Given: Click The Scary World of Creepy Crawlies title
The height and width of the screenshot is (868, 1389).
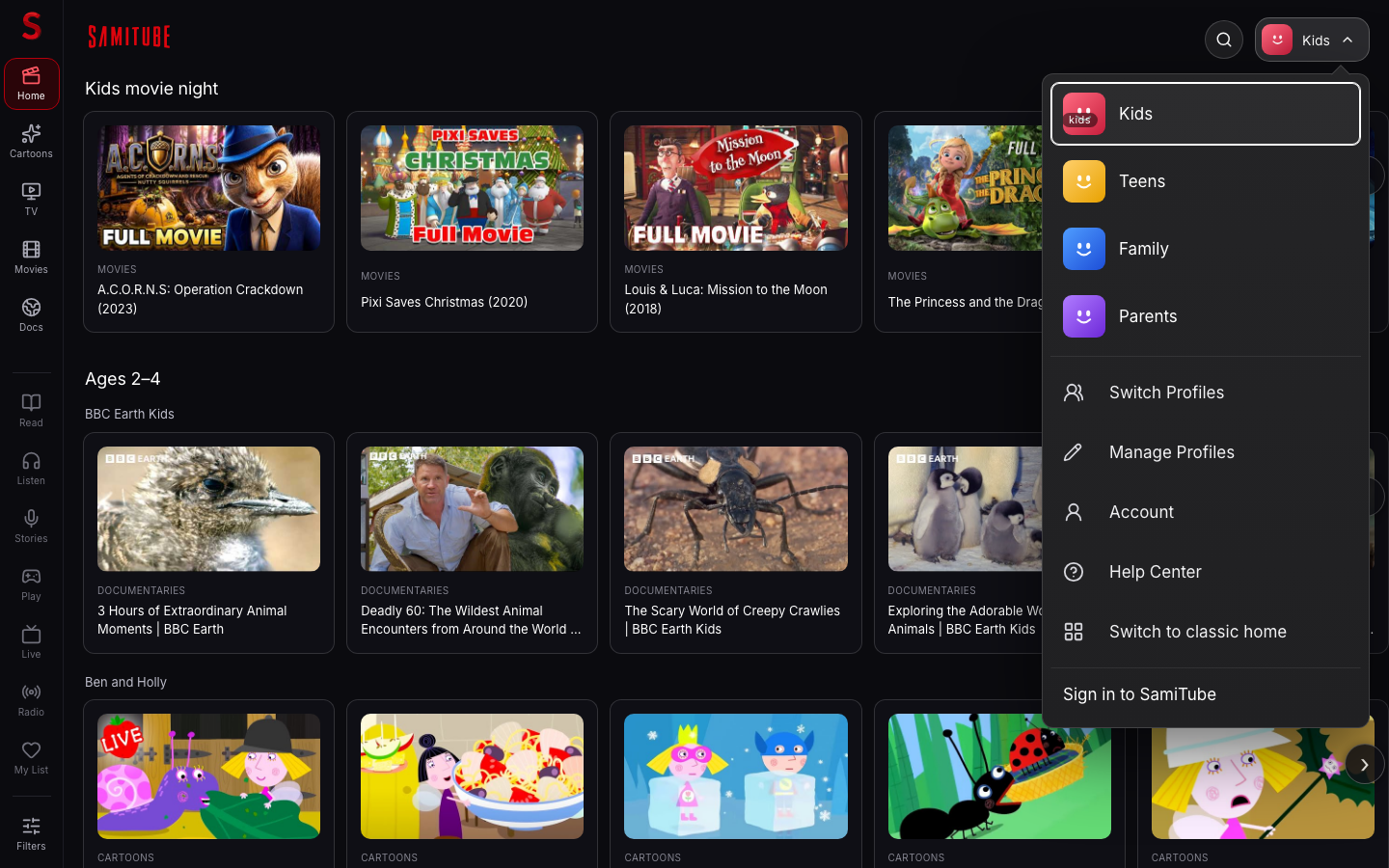Looking at the screenshot, I should coord(732,620).
